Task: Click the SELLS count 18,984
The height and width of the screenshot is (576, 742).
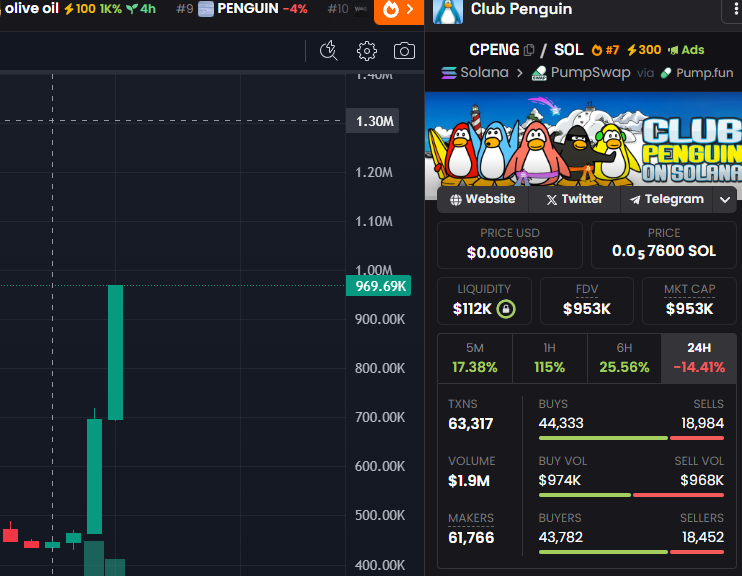Action: 702,423
